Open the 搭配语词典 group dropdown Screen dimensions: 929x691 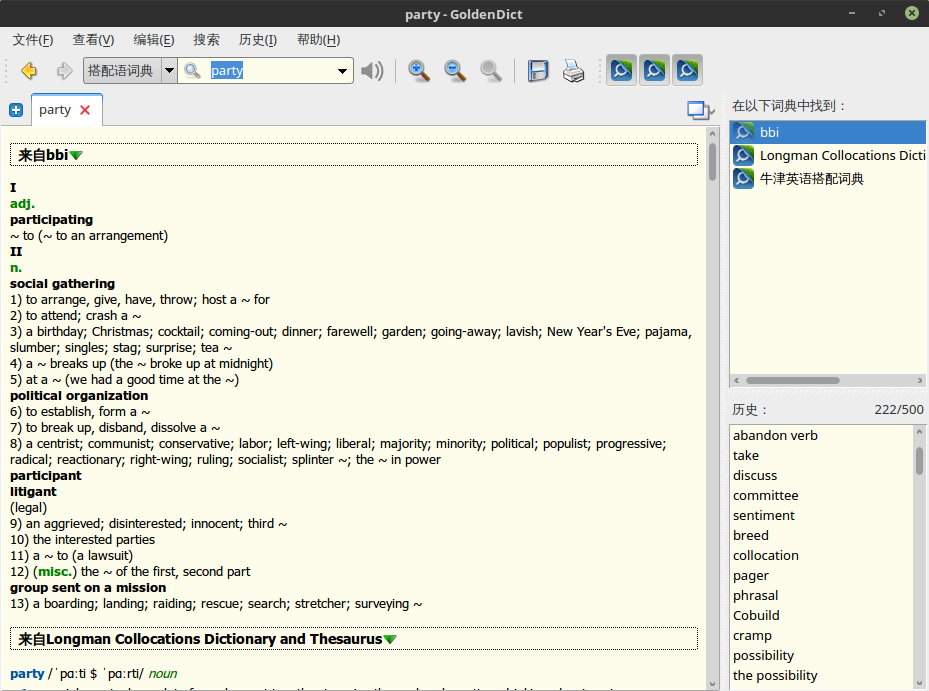click(169, 71)
